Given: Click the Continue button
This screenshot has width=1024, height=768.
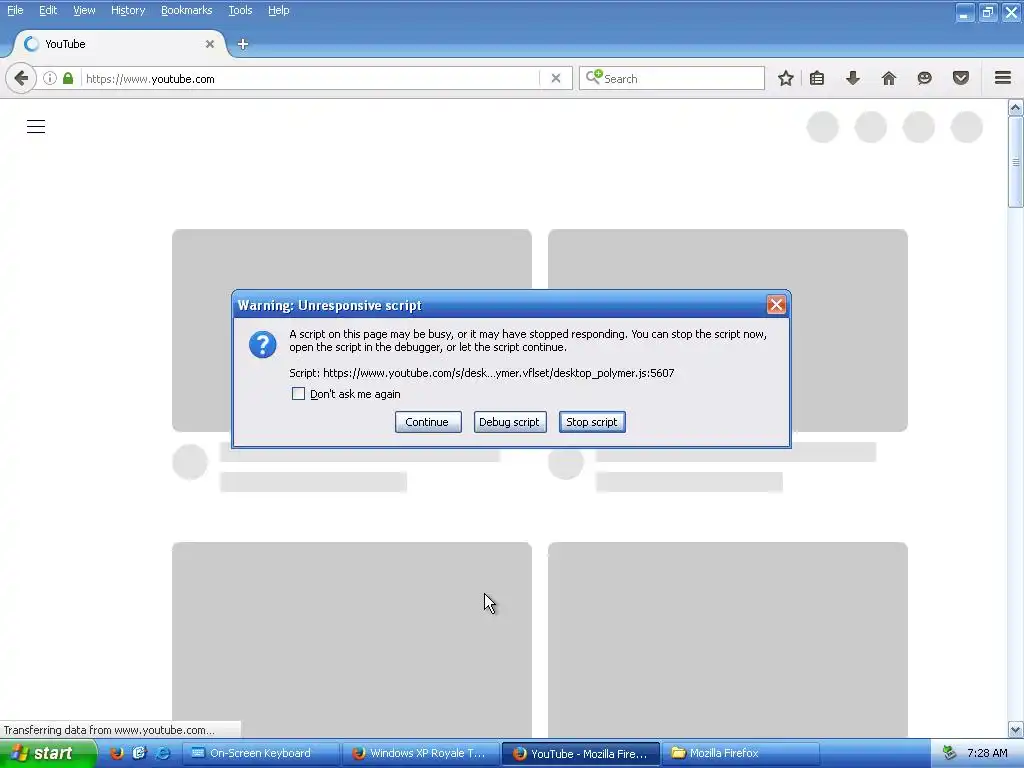Looking at the screenshot, I should 428,422.
